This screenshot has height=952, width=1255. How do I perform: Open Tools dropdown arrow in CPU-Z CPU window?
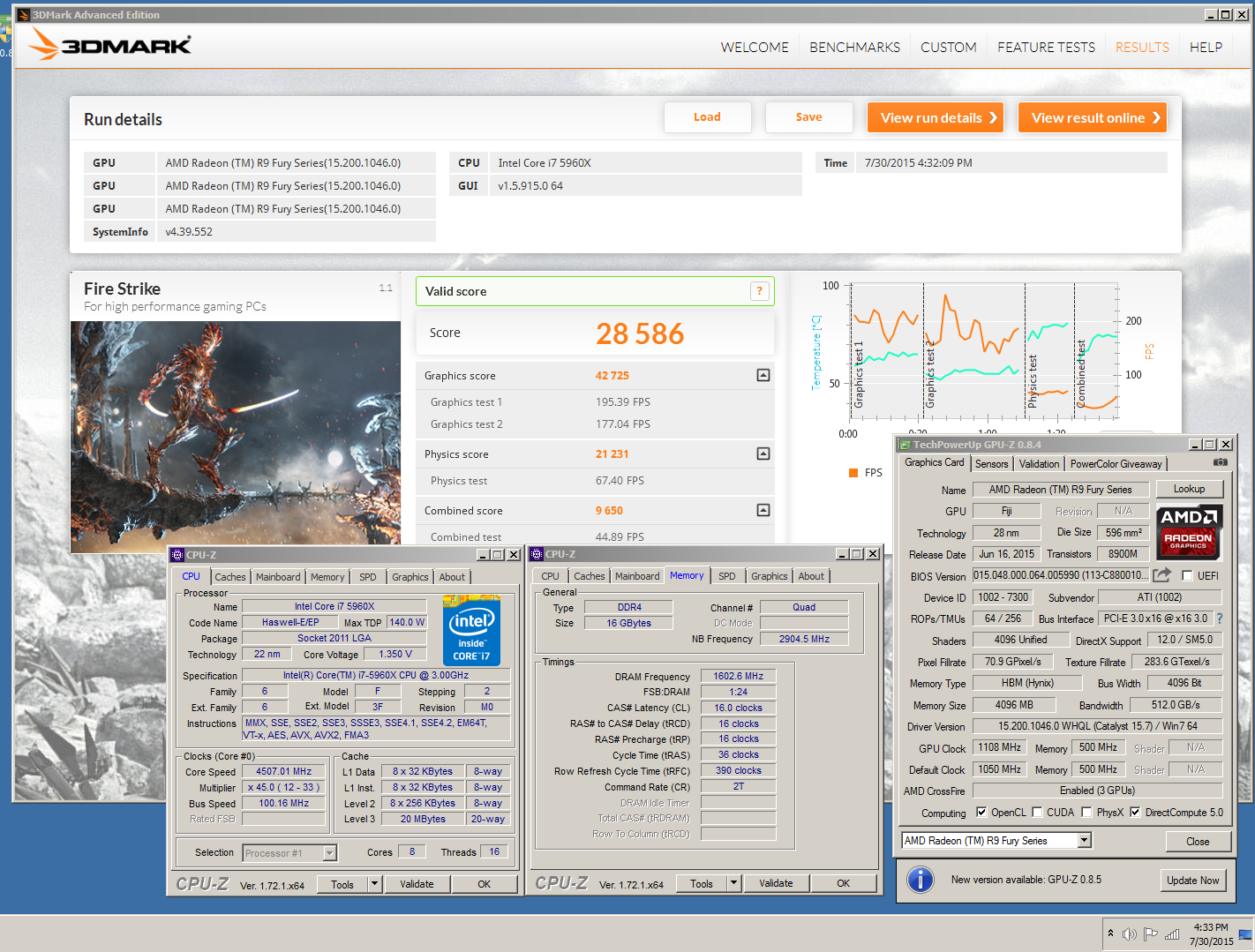(x=374, y=884)
